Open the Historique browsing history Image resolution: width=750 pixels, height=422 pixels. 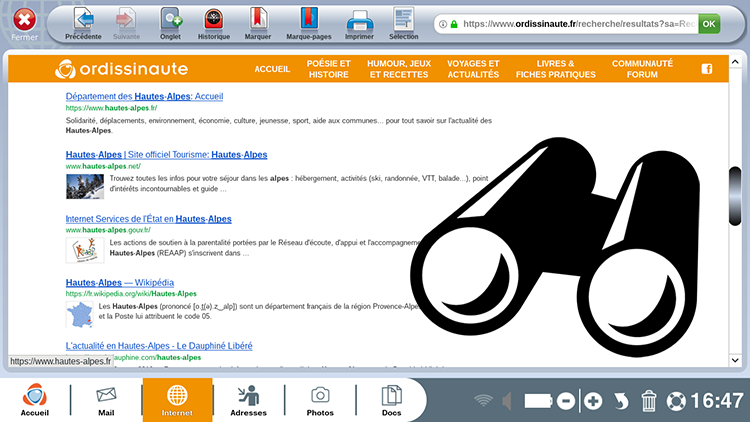pos(214,24)
